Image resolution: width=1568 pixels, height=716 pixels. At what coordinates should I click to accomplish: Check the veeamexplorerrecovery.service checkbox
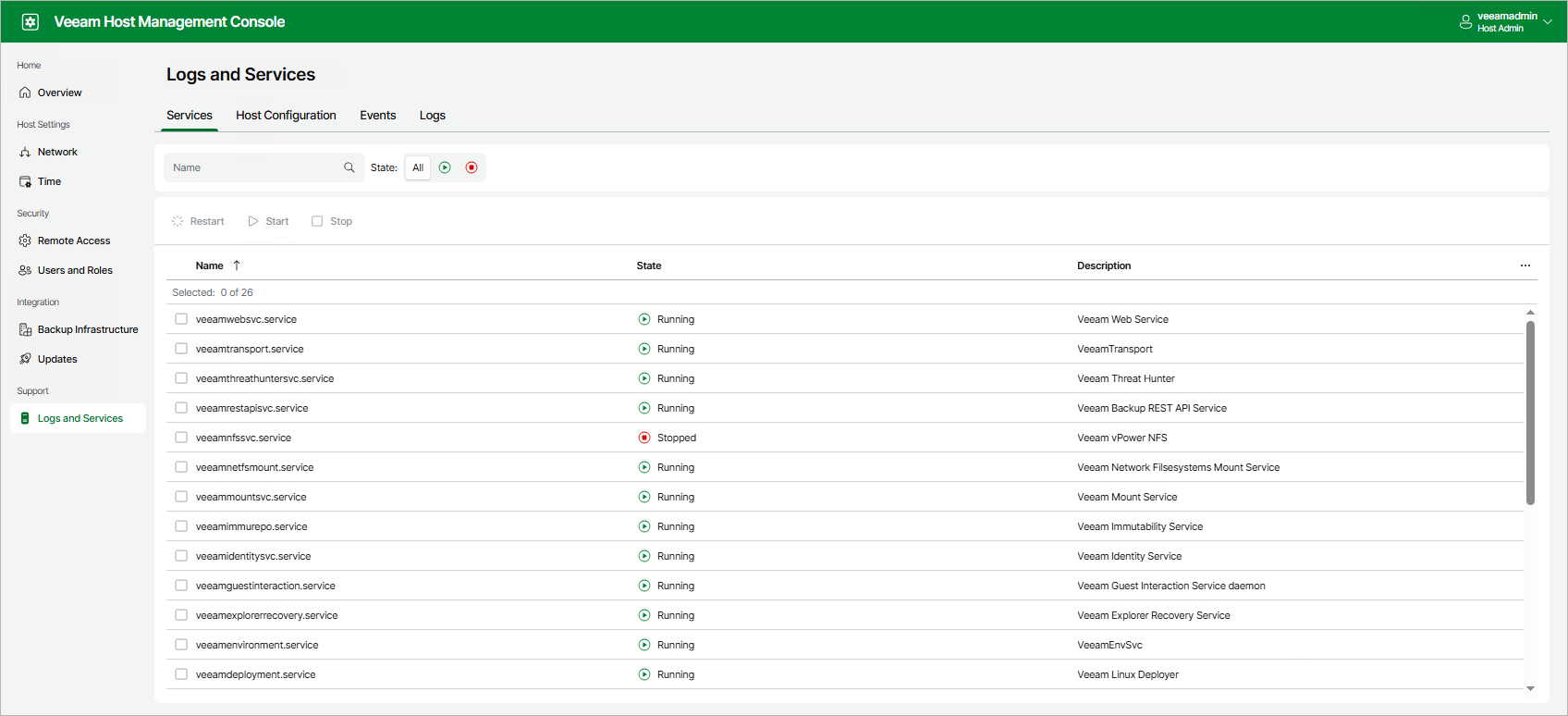click(x=181, y=615)
